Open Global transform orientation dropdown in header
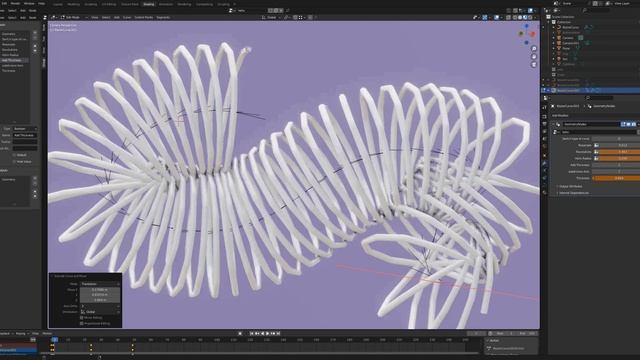This screenshot has height=360, width=640. pyautogui.click(x=271, y=18)
